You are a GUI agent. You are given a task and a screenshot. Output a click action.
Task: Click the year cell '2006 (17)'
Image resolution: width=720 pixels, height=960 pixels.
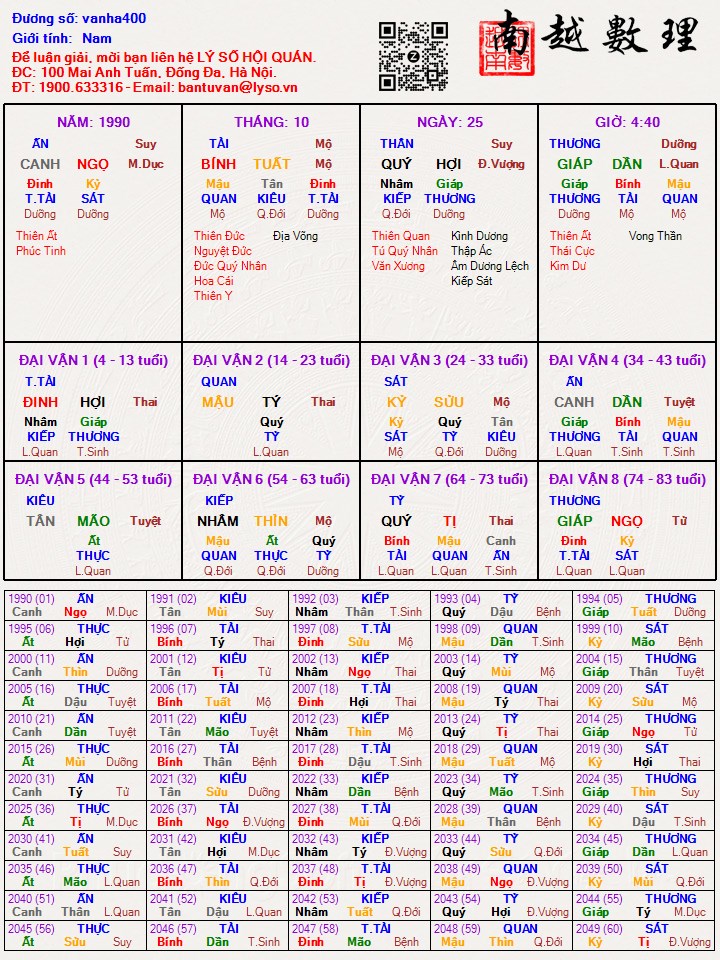click(x=217, y=696)
